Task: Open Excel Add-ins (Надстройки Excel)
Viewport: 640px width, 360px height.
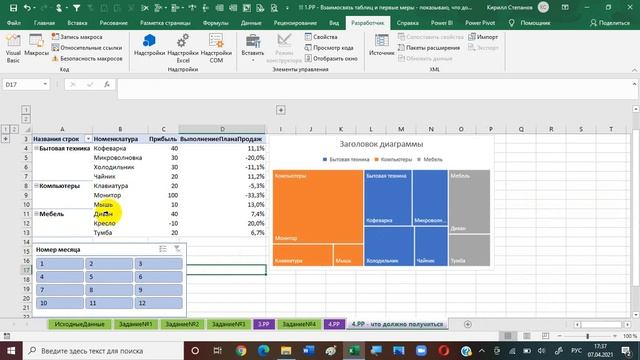Action: pyautogui.click(x=183, y=49)
